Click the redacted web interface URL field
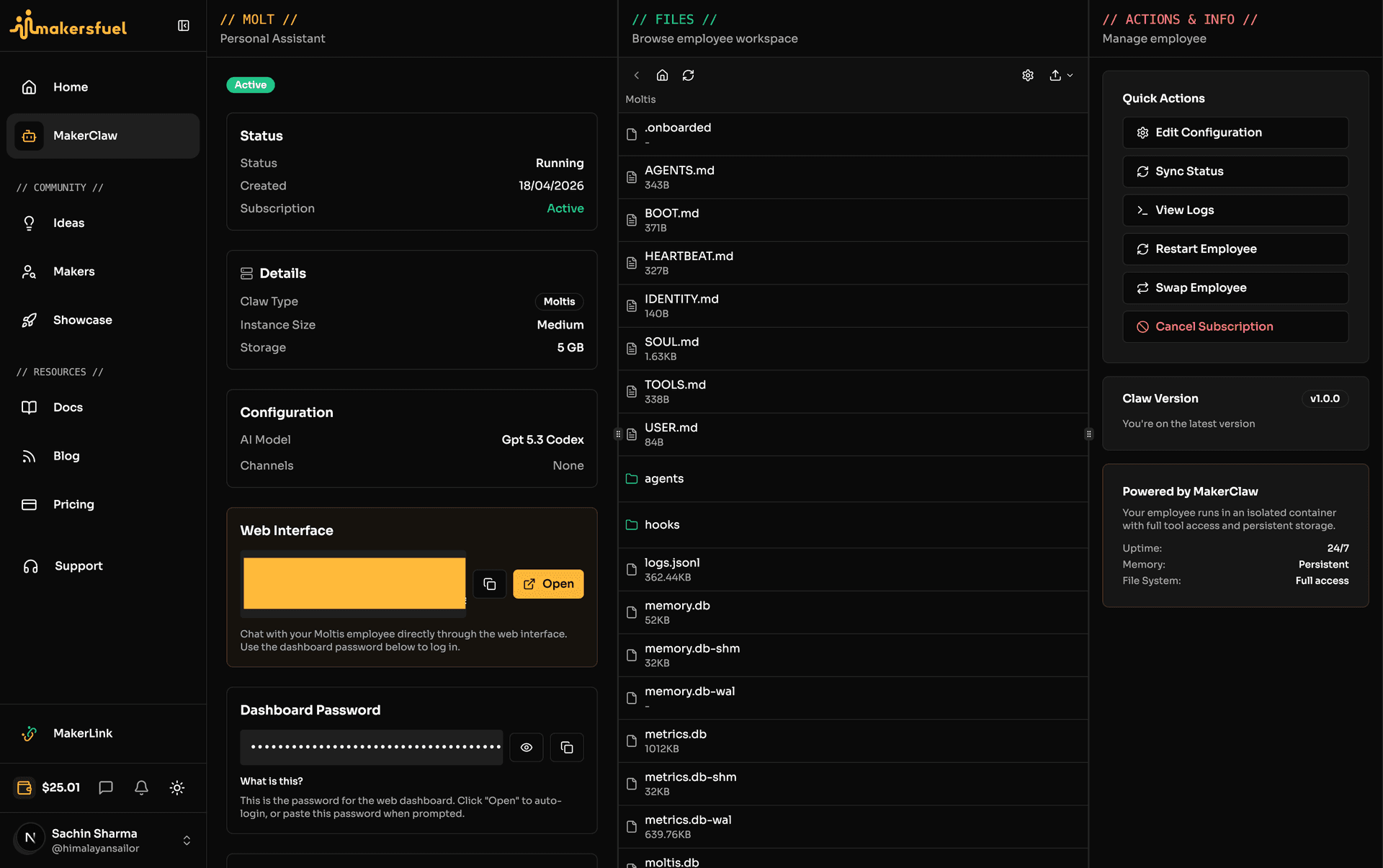Viewport: 1383px width, 868px height. (x=354, y=583)
